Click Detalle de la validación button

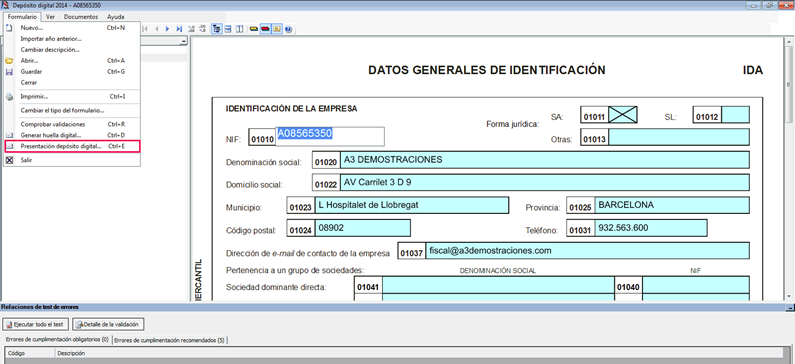109,324
